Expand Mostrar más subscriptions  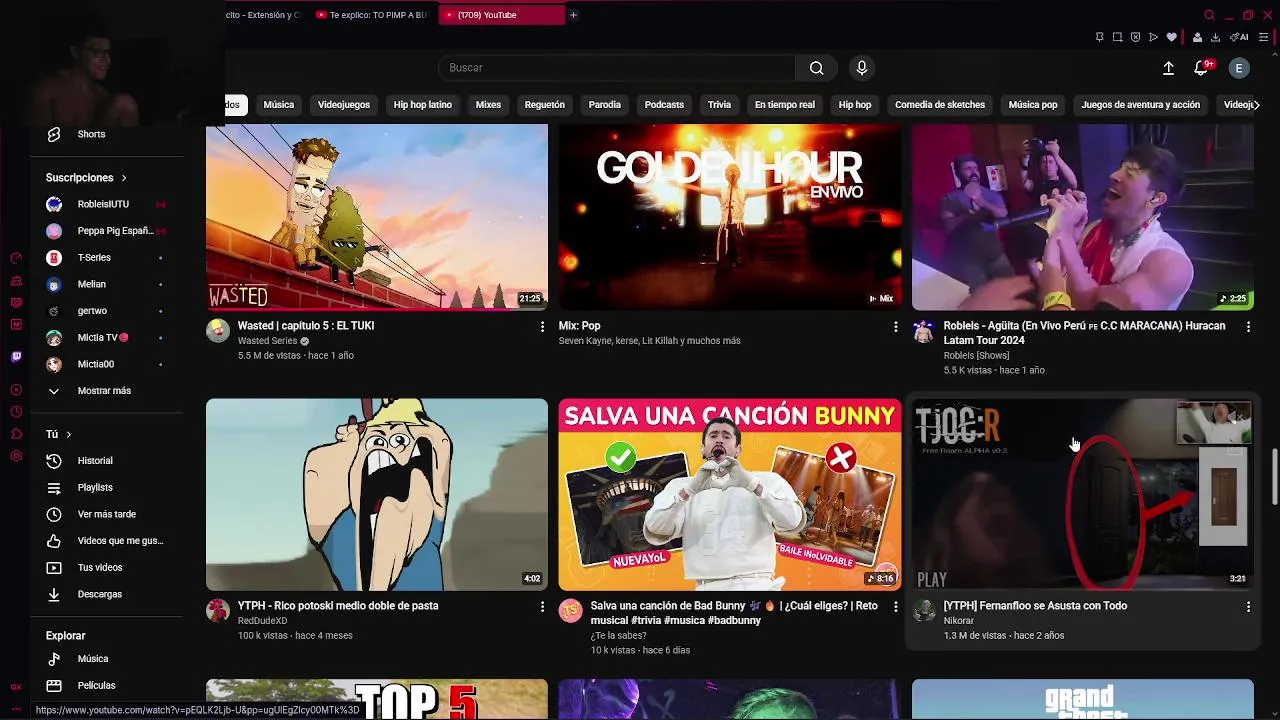[x=108, y=391]
